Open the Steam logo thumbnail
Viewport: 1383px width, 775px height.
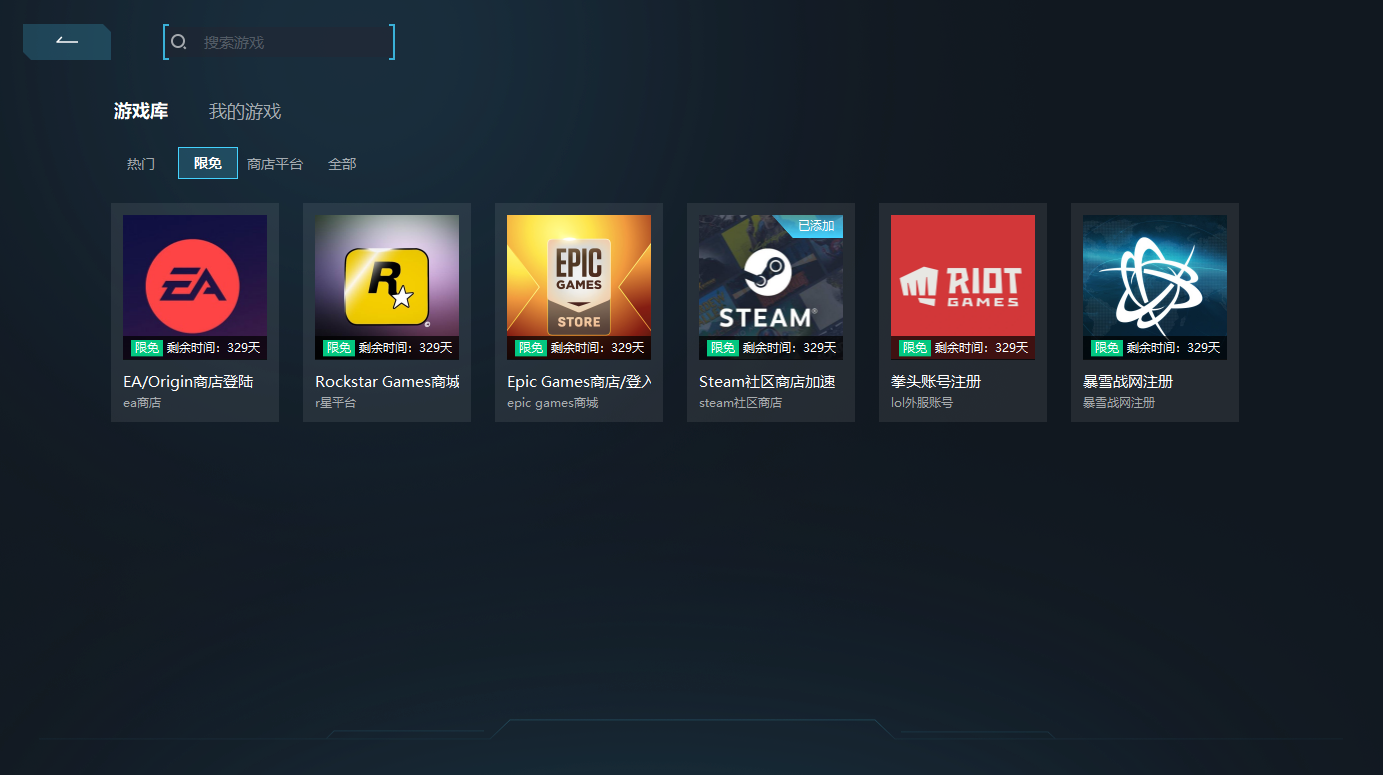point(771,287)
